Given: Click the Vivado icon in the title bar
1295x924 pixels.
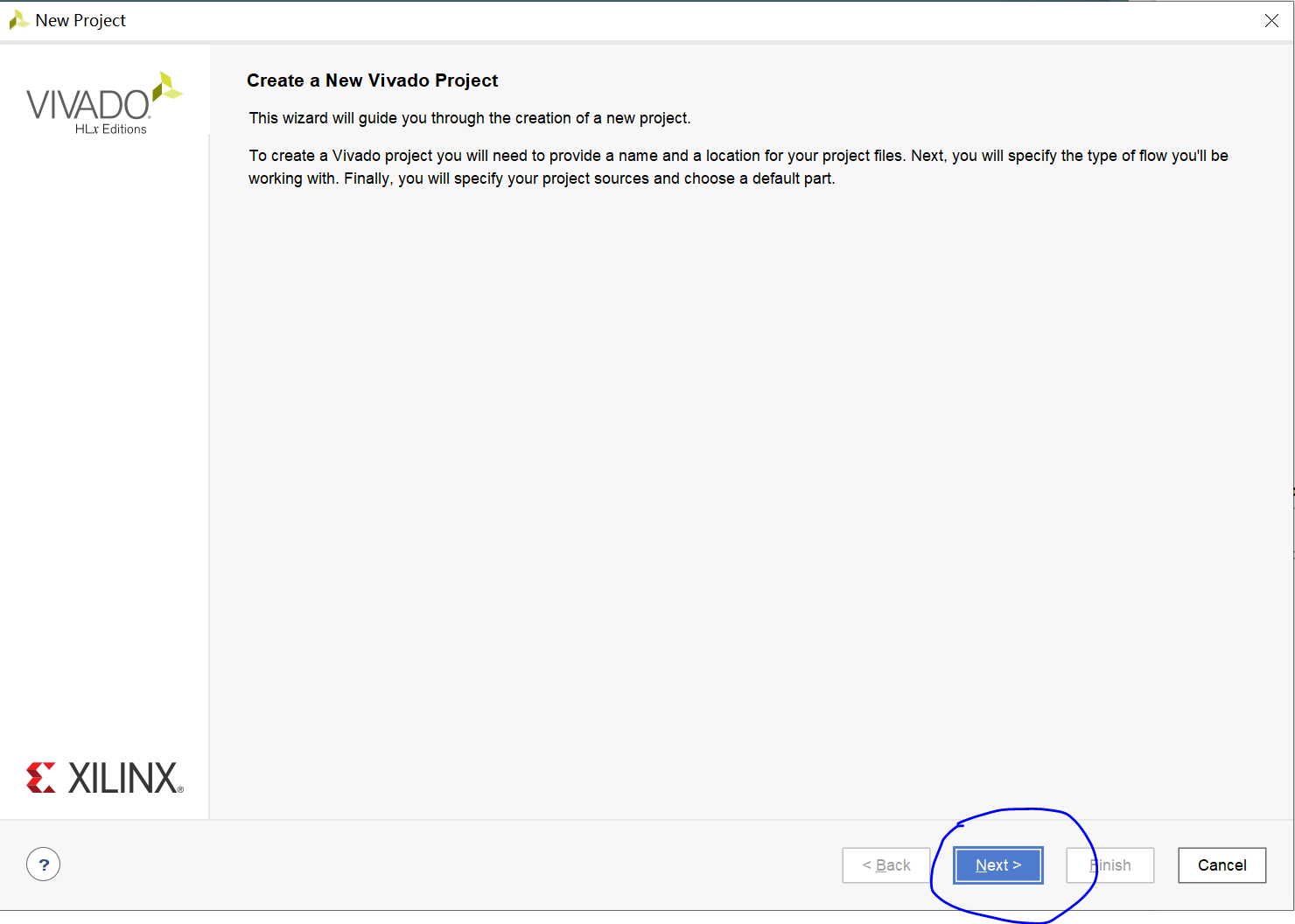Looking at the screenshot, I should pos(18,20).
